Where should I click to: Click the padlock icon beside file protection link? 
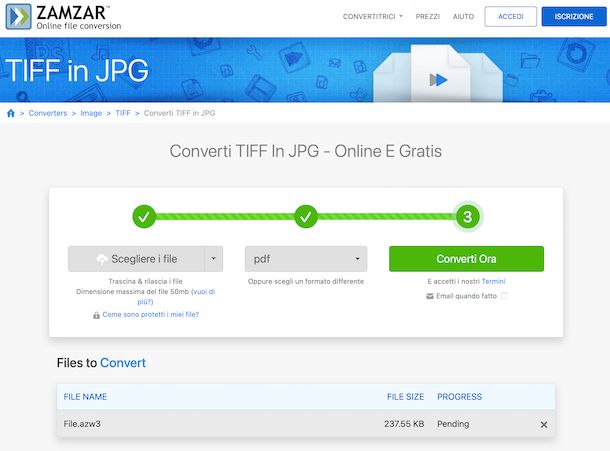(x=96, y=315)
